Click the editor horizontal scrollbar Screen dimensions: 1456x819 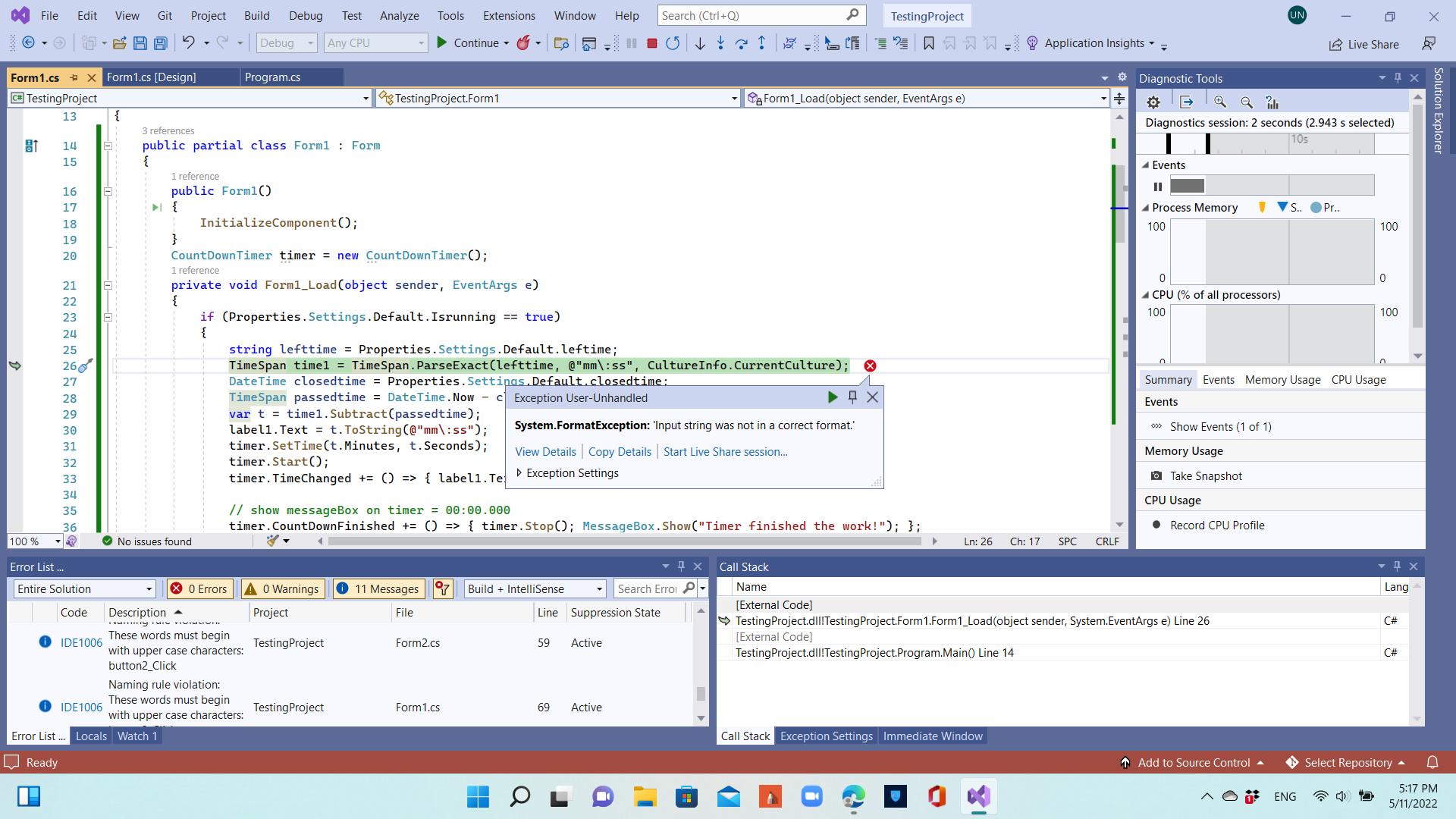tap(624, 541)
